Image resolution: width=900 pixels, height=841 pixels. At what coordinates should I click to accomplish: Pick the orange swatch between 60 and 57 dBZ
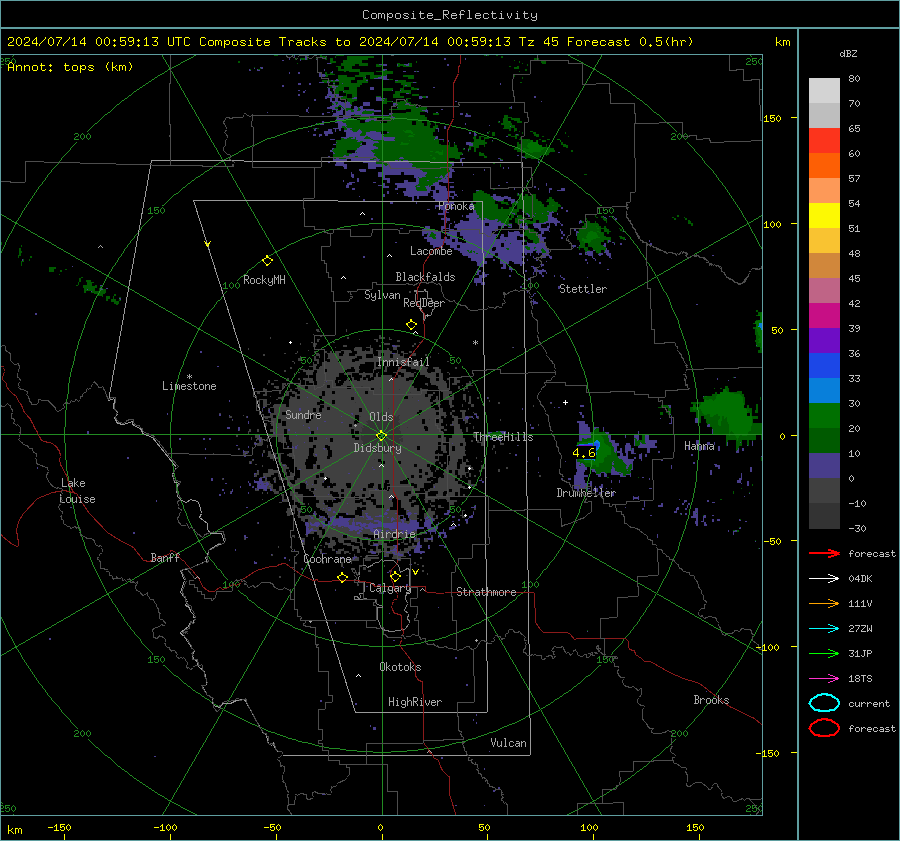824,166
